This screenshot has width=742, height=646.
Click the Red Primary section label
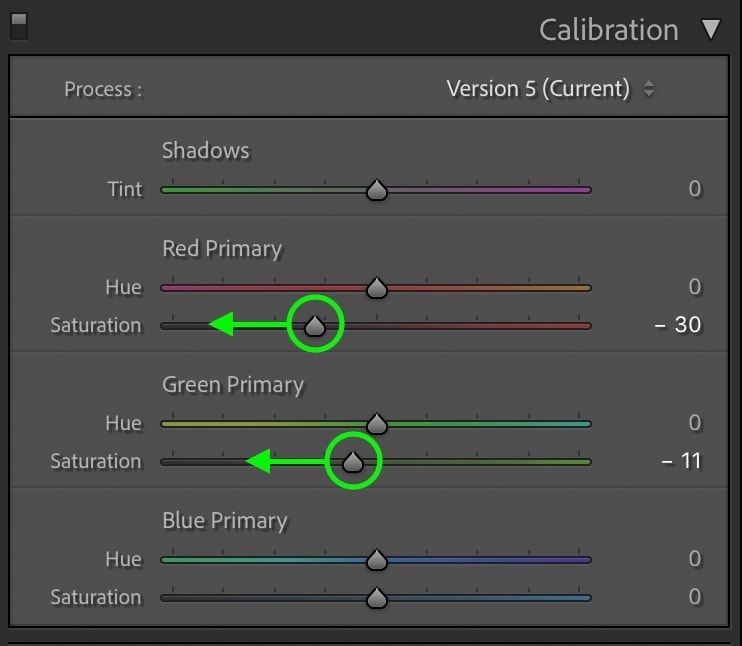[x=222, y=249]
